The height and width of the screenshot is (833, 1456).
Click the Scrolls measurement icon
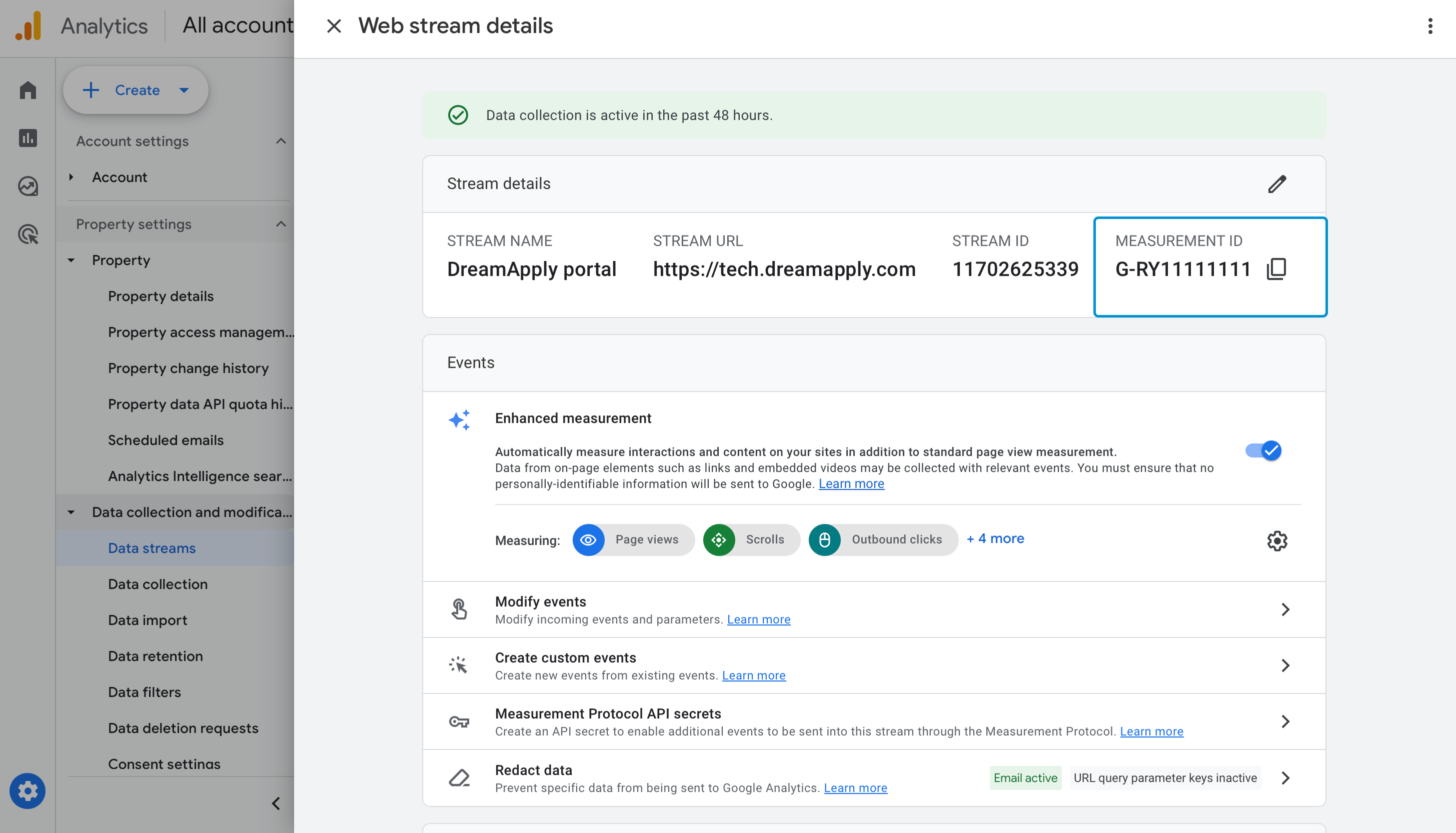719,539
